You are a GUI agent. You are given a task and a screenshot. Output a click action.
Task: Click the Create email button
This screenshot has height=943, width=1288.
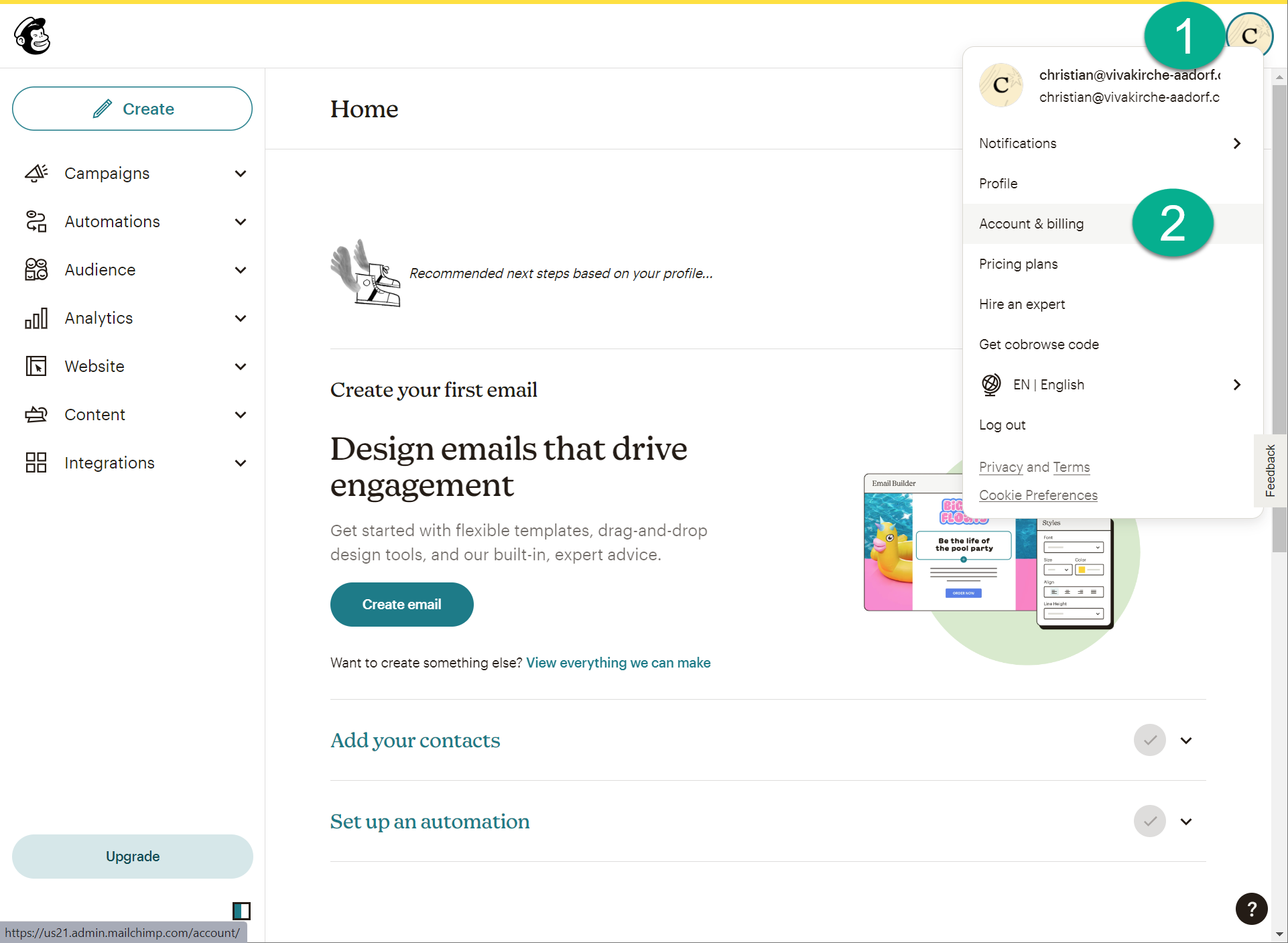401,605
